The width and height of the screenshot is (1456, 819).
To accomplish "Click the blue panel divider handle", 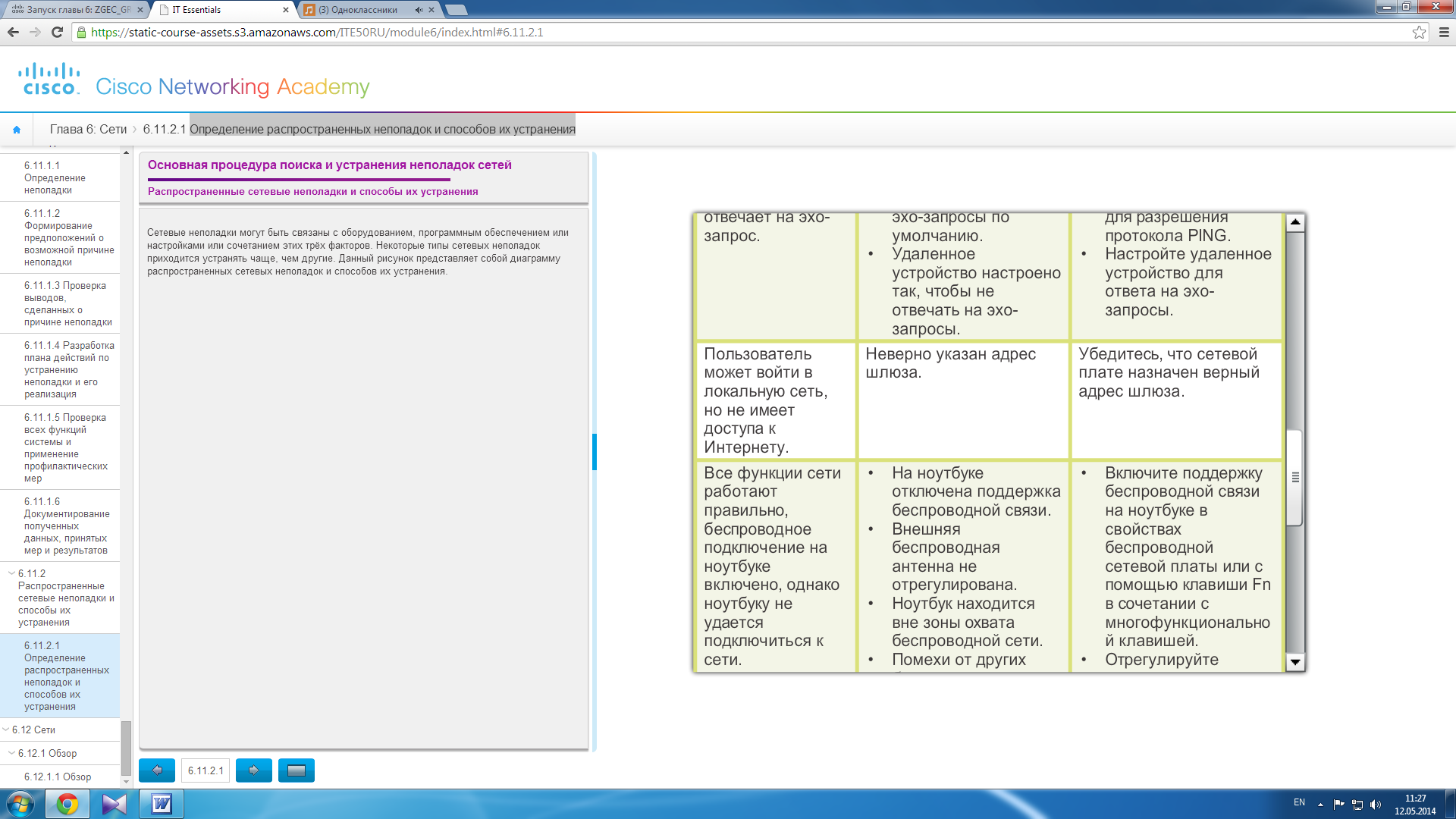I will [595, 451].
